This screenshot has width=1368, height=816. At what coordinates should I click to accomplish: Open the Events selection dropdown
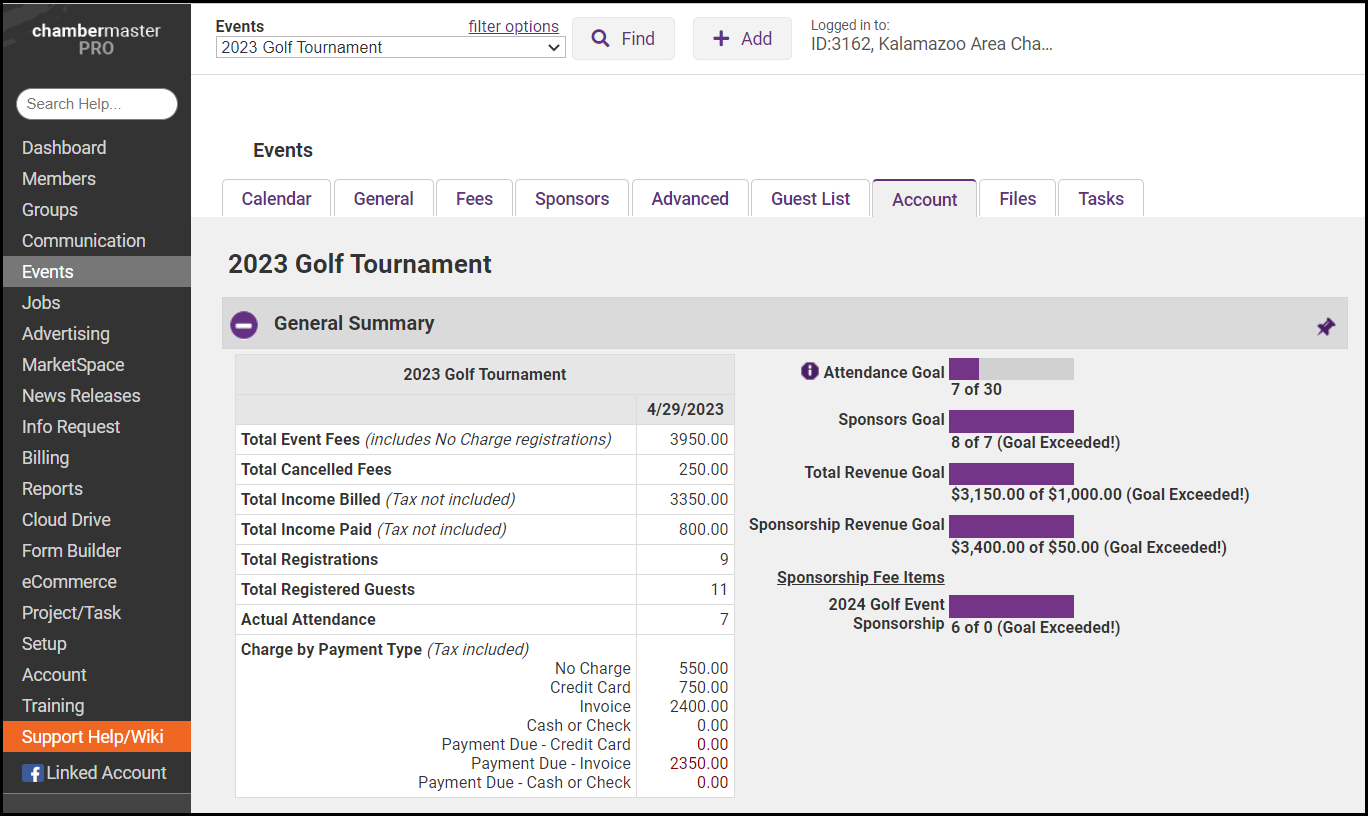390,47
